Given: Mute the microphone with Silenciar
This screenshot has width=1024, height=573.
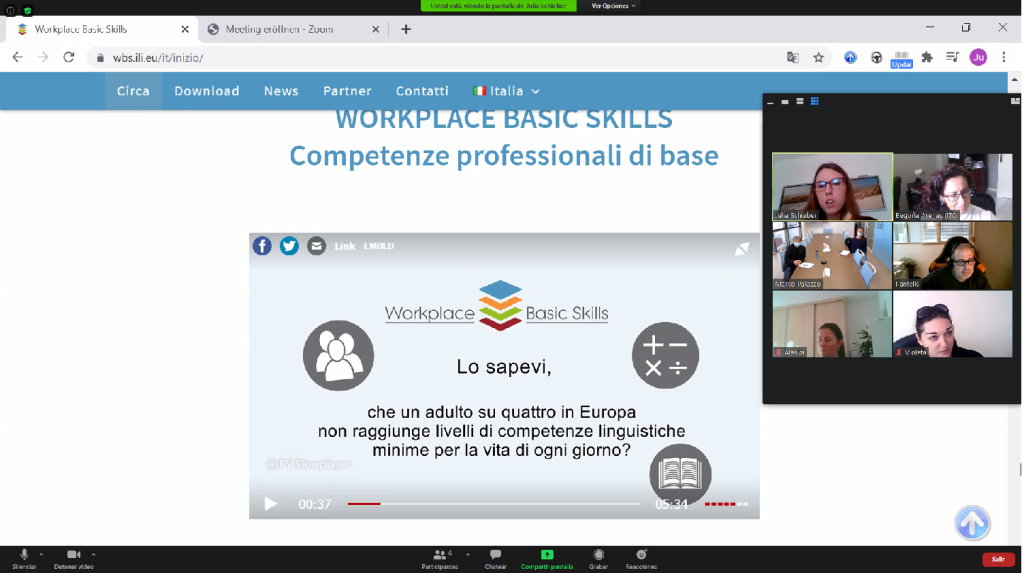Looking at the screenshot, I should click(x=24, y=555).
